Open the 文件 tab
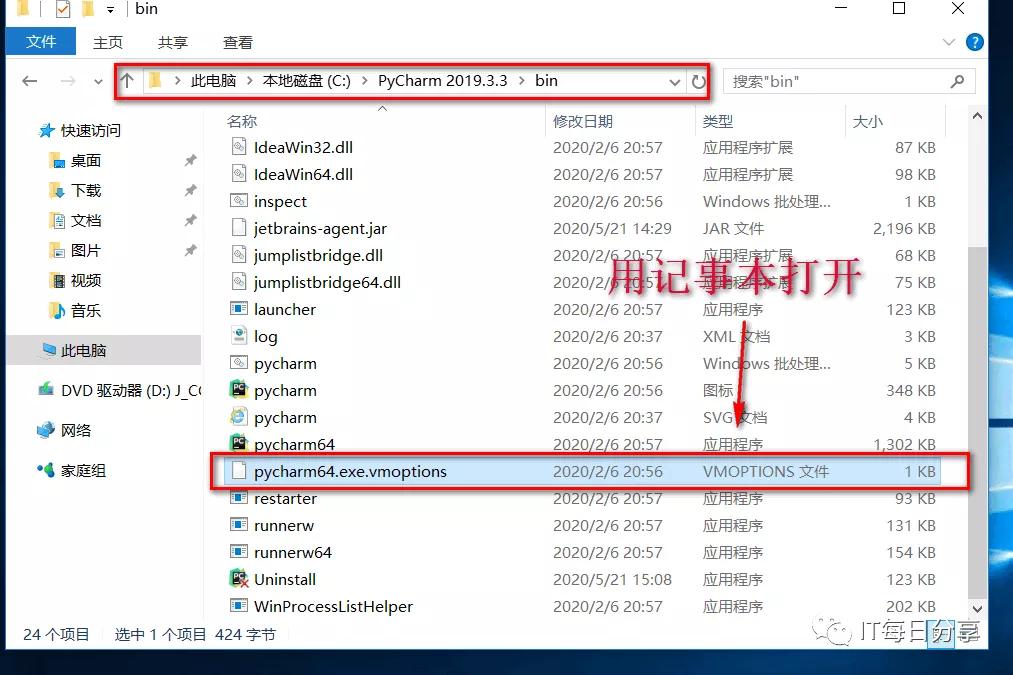 tap(41, 42)
